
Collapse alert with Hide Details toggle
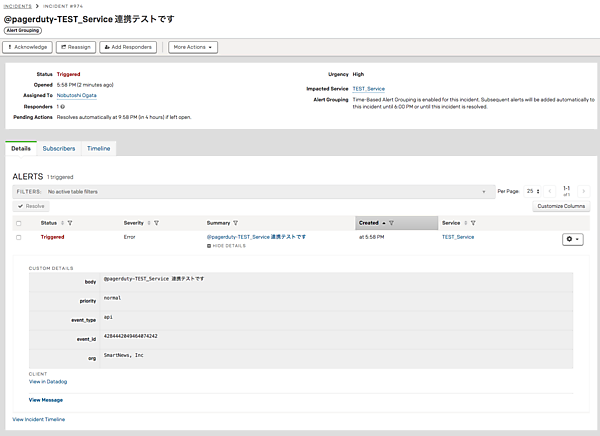pyautogui.click(x=228, y=245)
